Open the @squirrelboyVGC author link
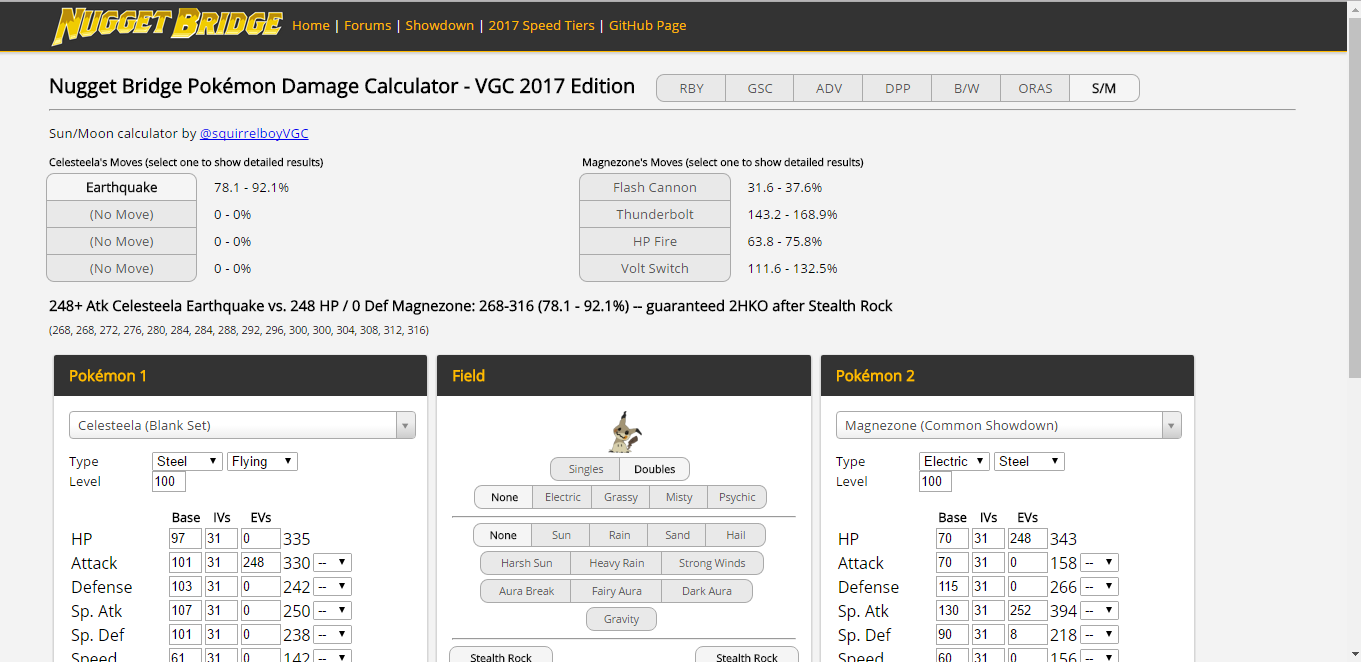This screenshot has width=1361, height=662. 254,133
